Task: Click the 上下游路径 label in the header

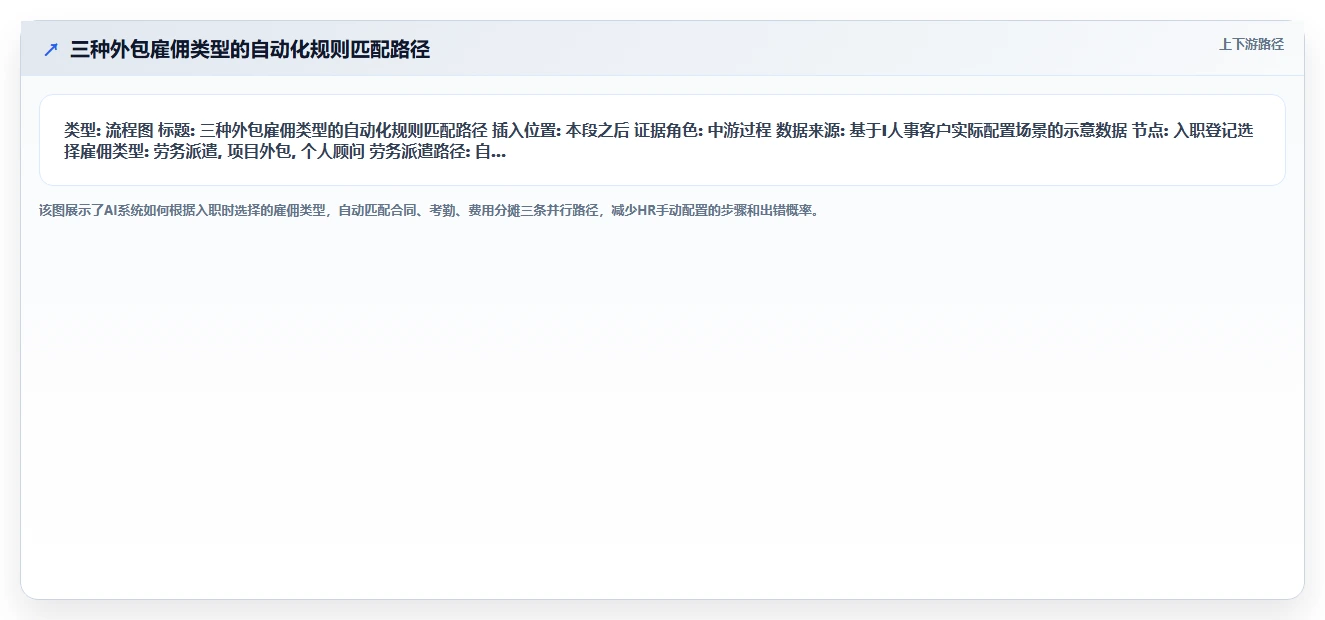Action: point(1251,44)
